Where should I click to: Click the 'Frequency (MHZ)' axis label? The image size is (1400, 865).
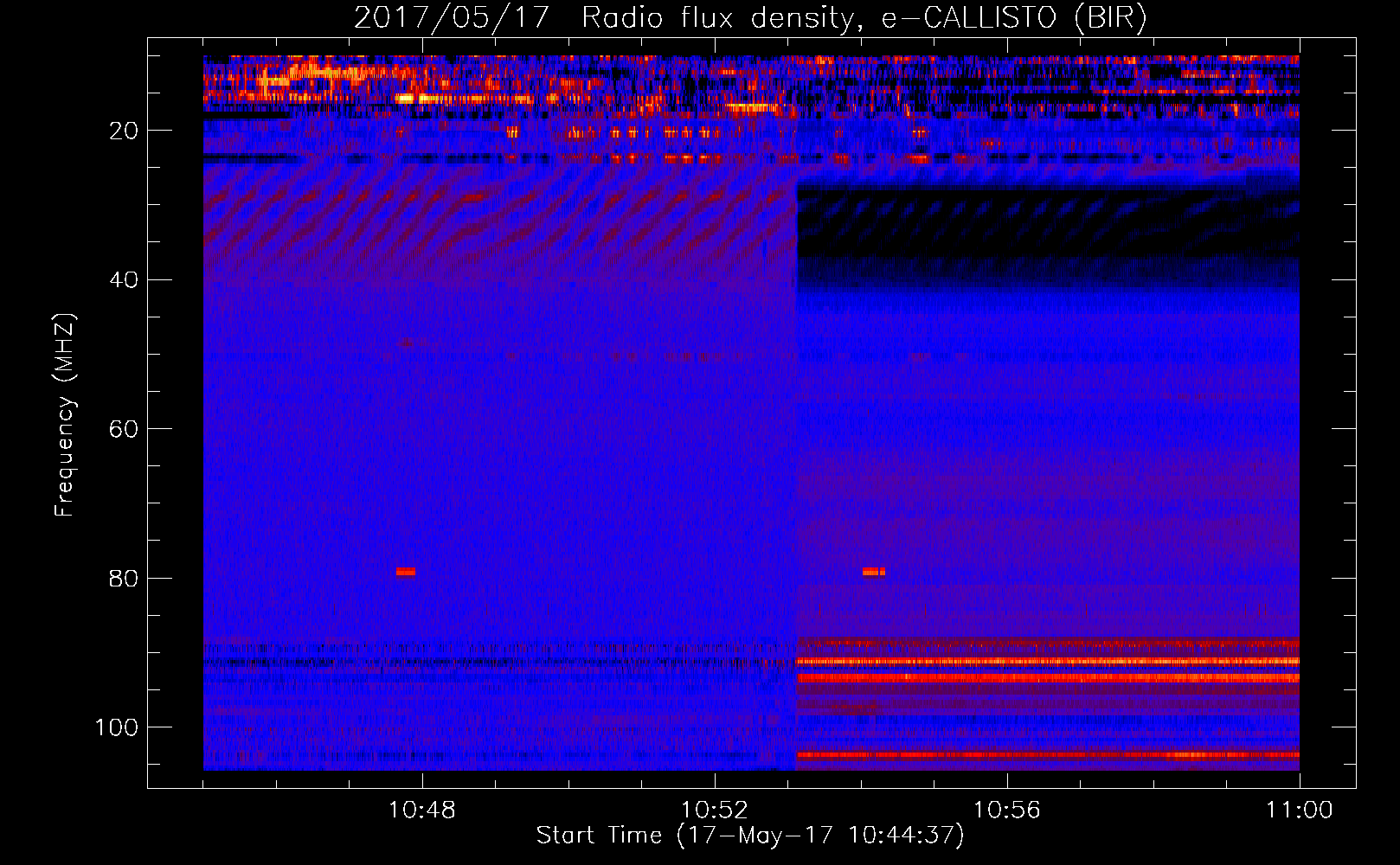[65, 415]
